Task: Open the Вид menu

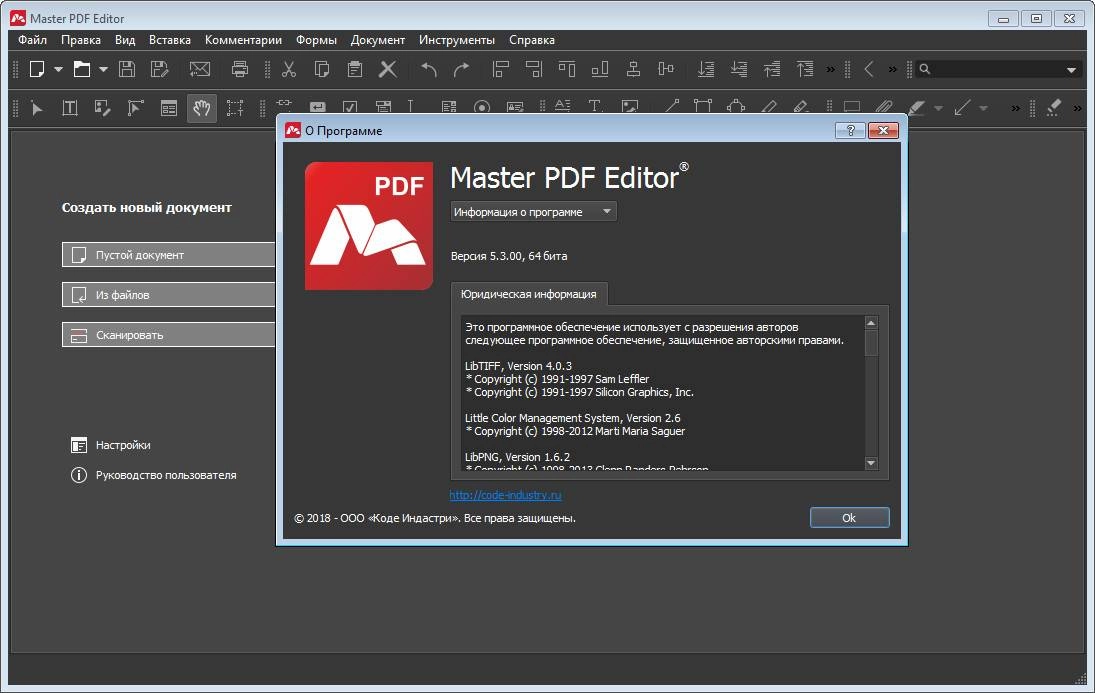Action: 125,40
